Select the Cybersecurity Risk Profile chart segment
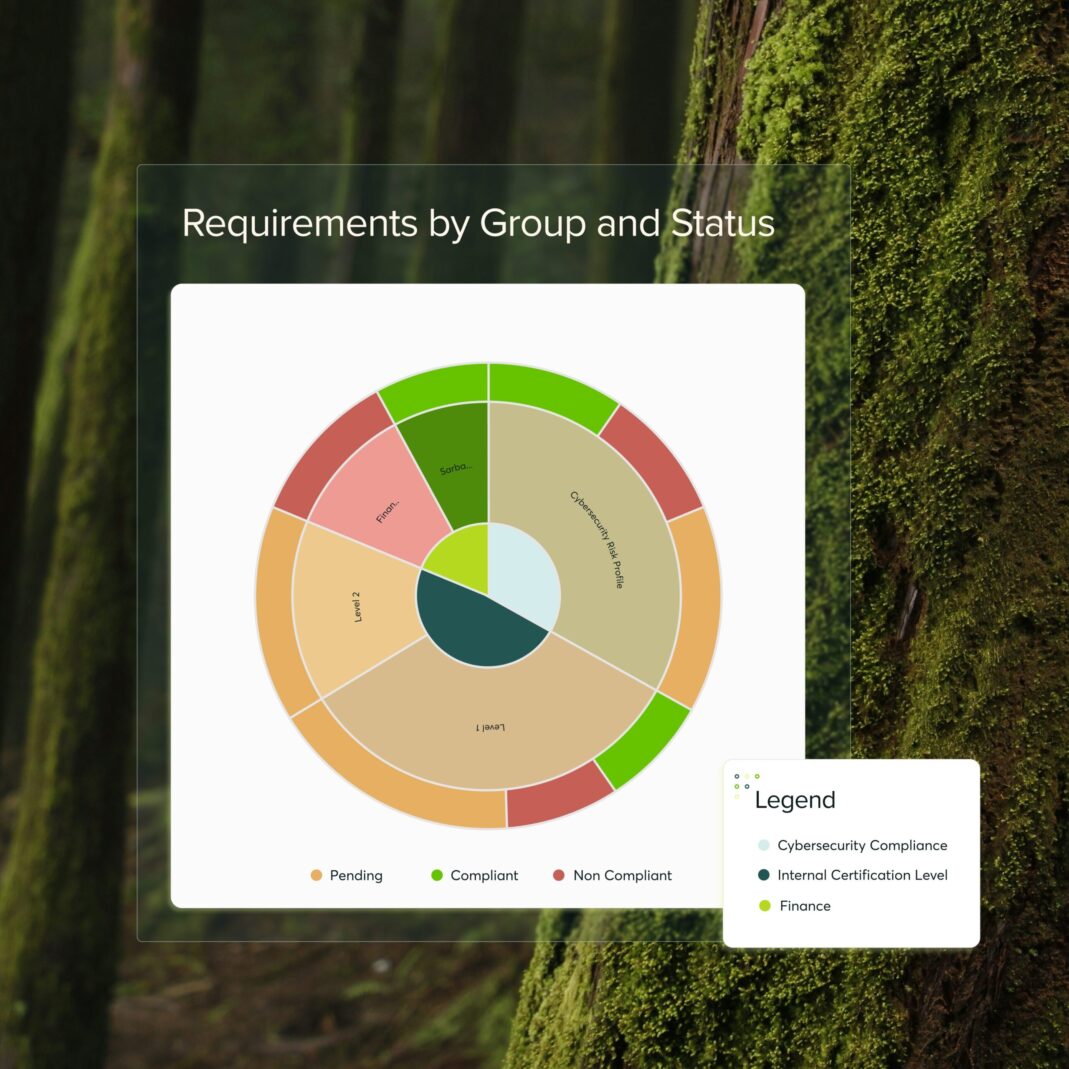The image size is (1069, 1069). [x=590, y=530]
